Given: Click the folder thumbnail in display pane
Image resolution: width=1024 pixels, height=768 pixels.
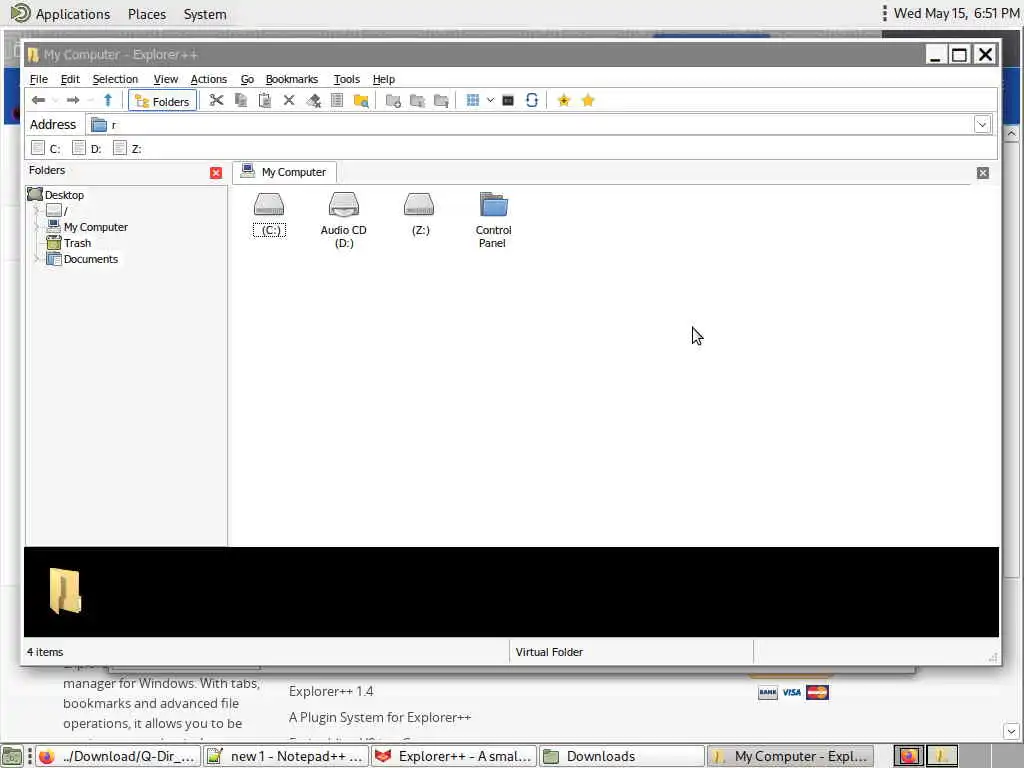Looking at the screenshot, I should pyautogui.click(x=65, y=591).
